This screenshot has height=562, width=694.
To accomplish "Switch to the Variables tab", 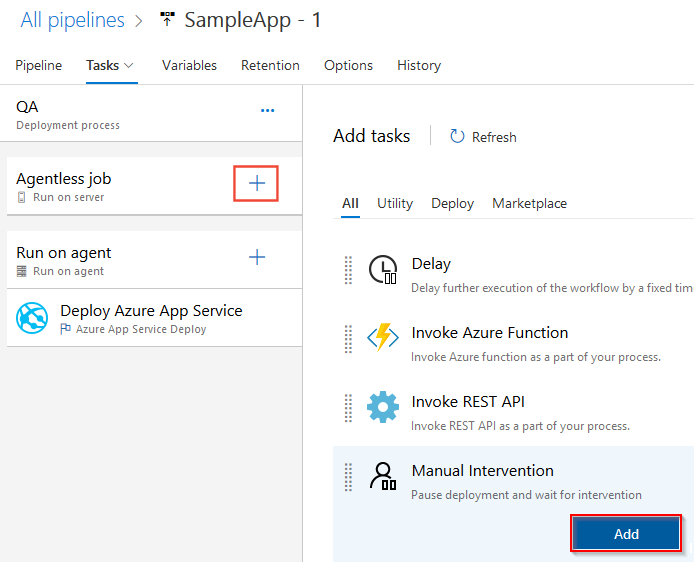I will pyautogui.click(x=189, y=65).
